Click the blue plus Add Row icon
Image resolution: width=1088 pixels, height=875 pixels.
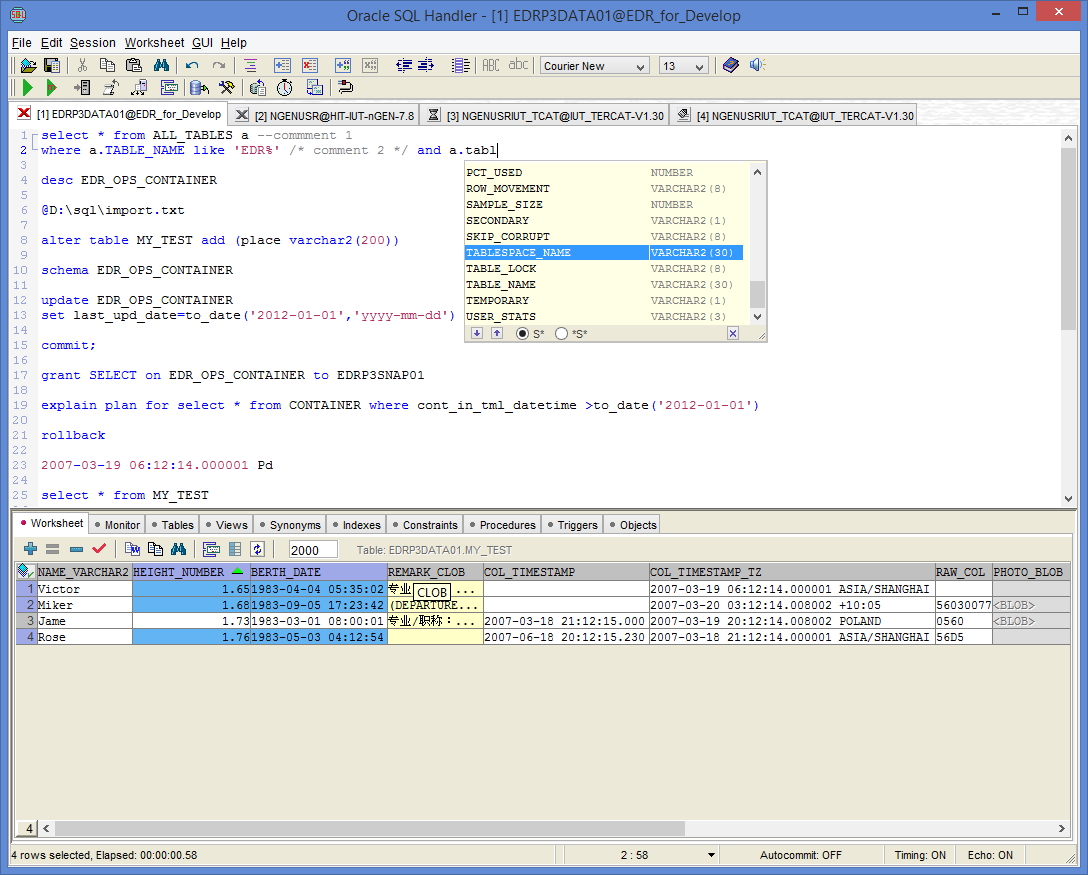[30, 549]
